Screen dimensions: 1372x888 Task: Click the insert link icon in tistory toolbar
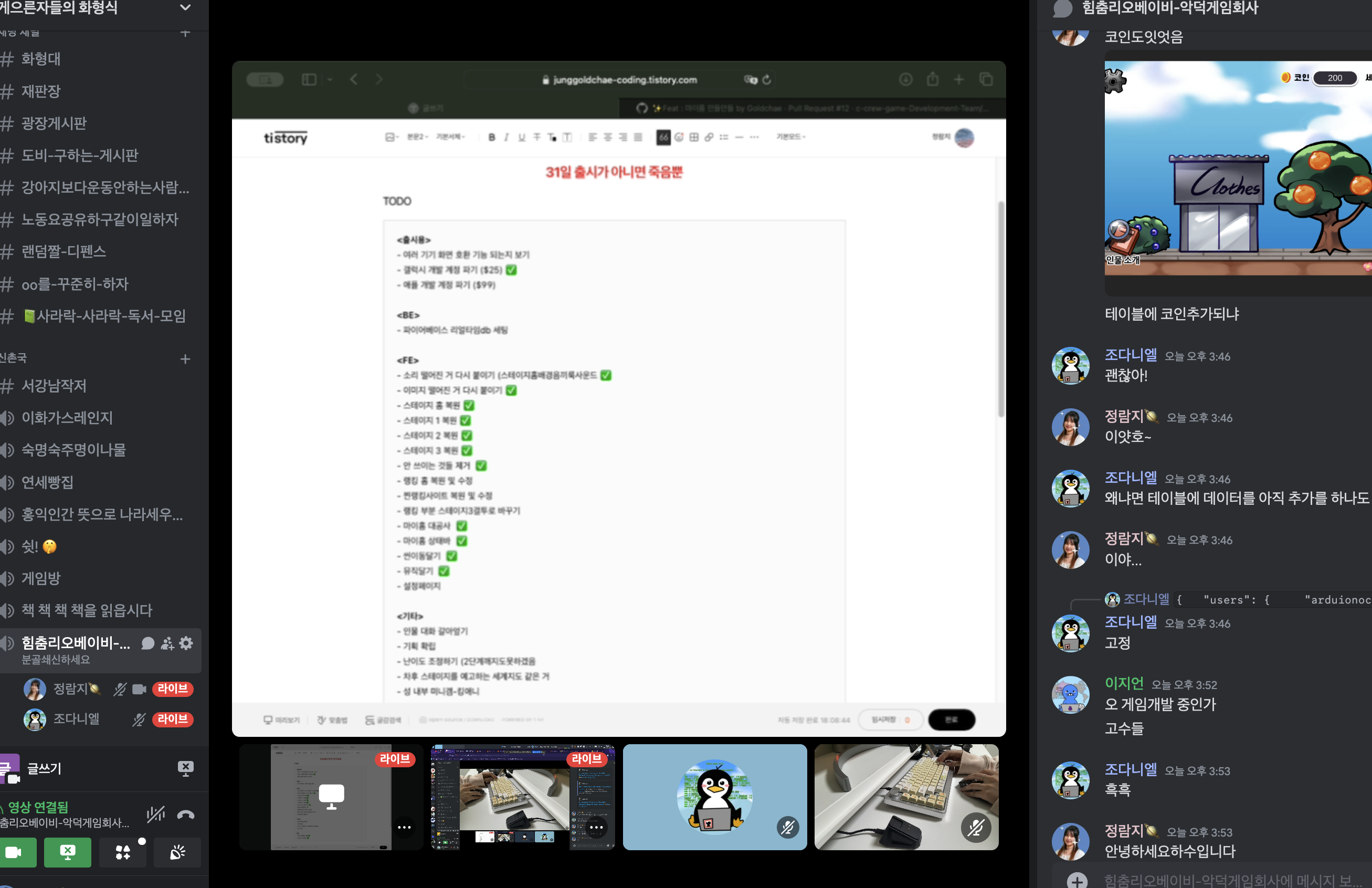pyautogui.click(x=709, y=137)
